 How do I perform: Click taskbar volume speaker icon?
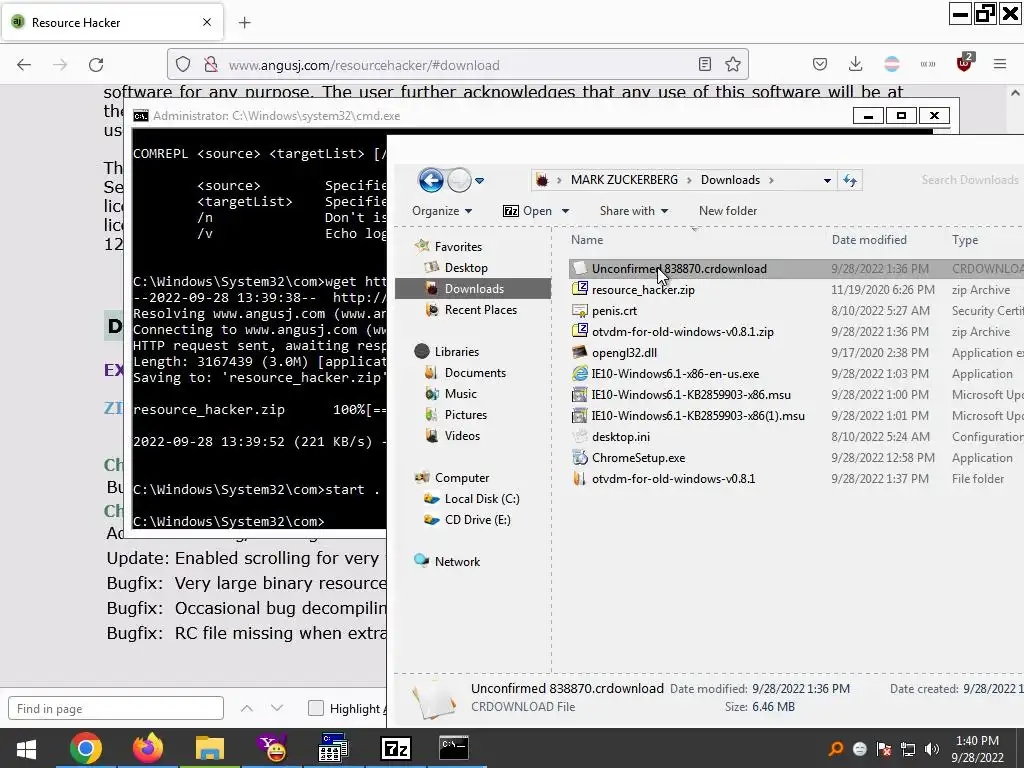point(932,749)
